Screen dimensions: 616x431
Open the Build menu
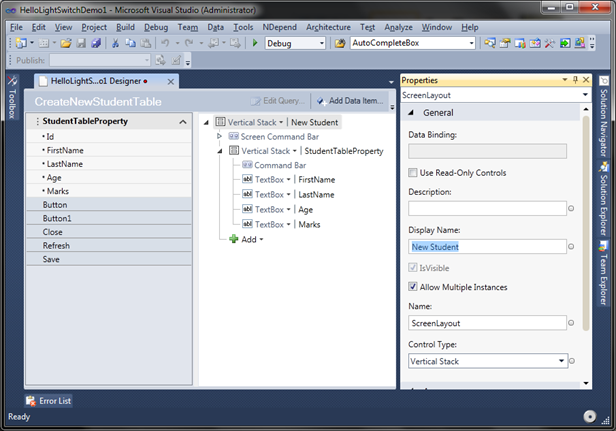click(x=125, y=27)
